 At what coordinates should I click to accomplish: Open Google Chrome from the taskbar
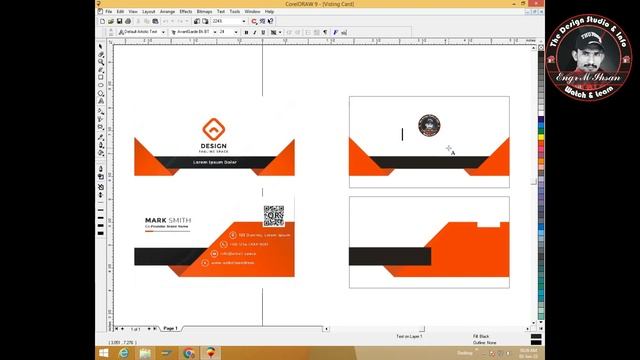point(189,353)
